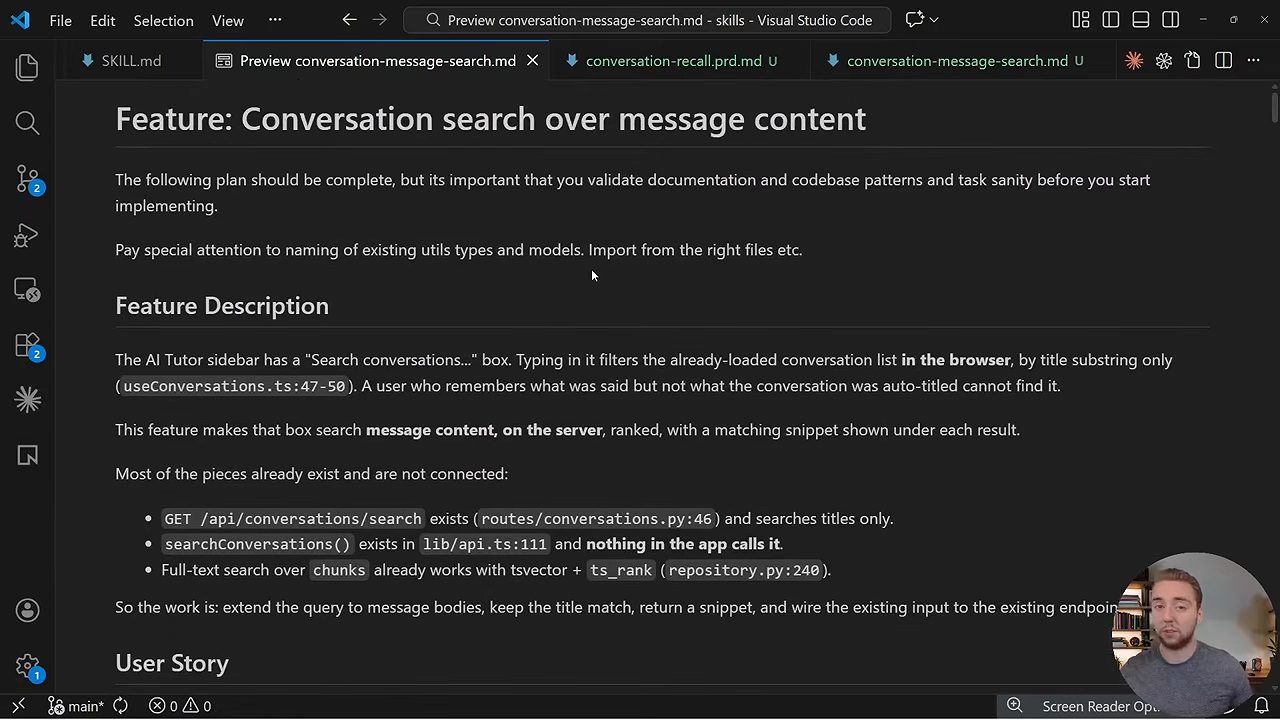Toggle Secondary Side Bar visibility
1280x720 pixels.
[x=1171, y=20]
